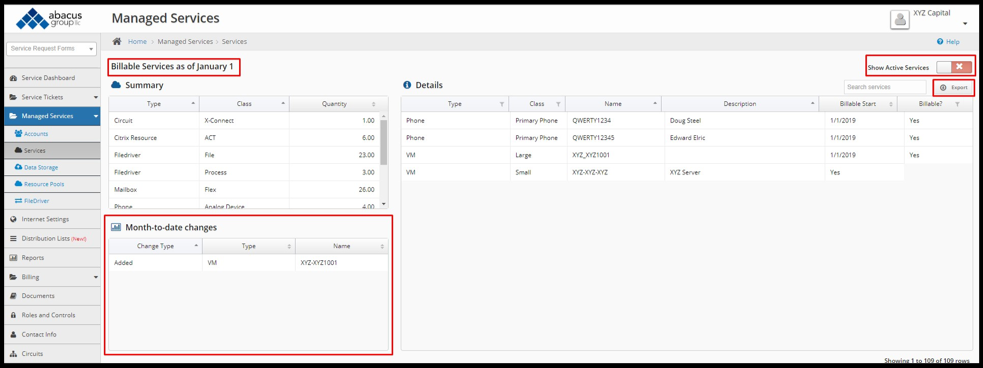
Task: Open the Accounts sidebar link
Action: 36,134
